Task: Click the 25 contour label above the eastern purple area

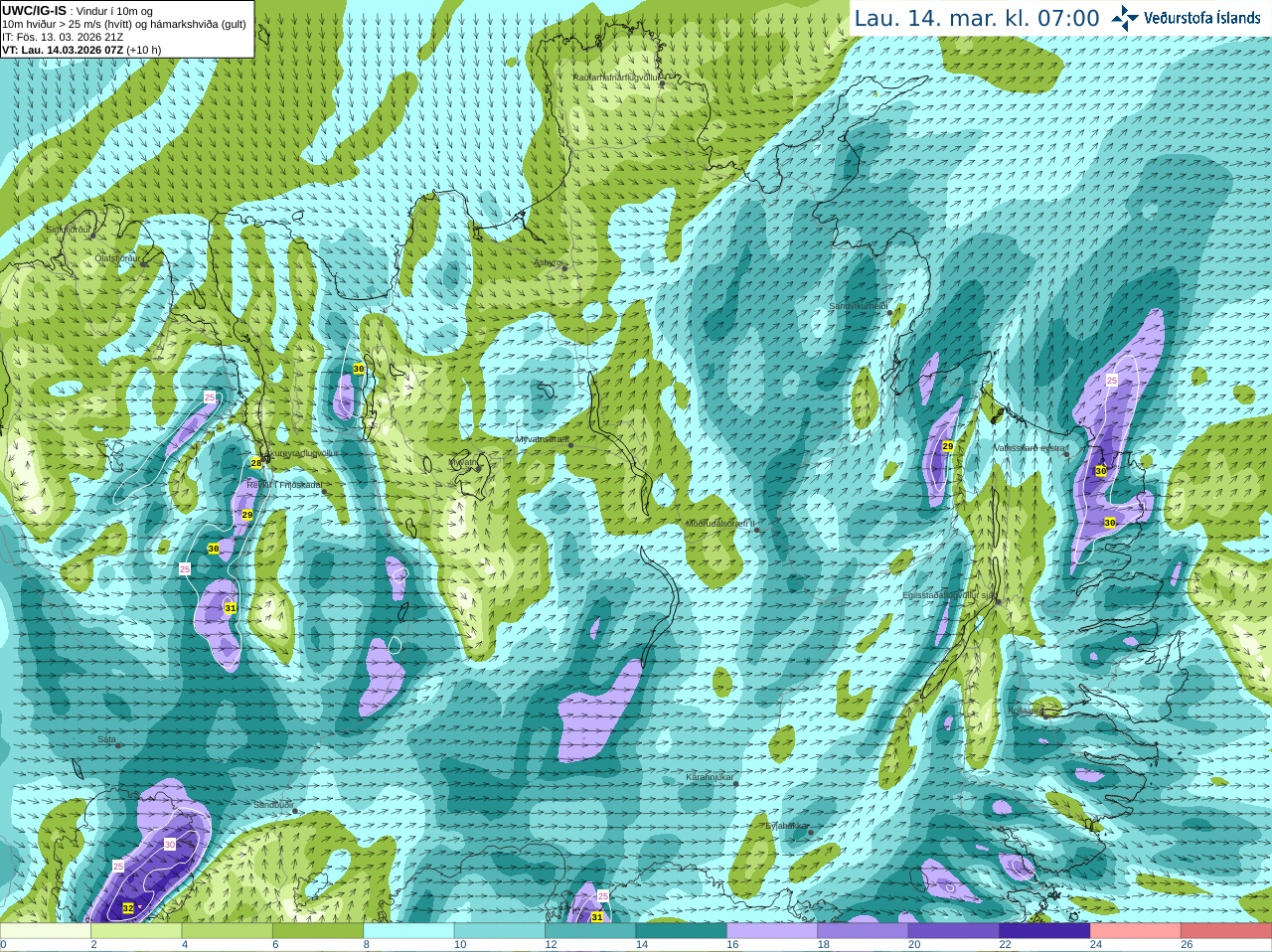Action: click(1112, 380)
